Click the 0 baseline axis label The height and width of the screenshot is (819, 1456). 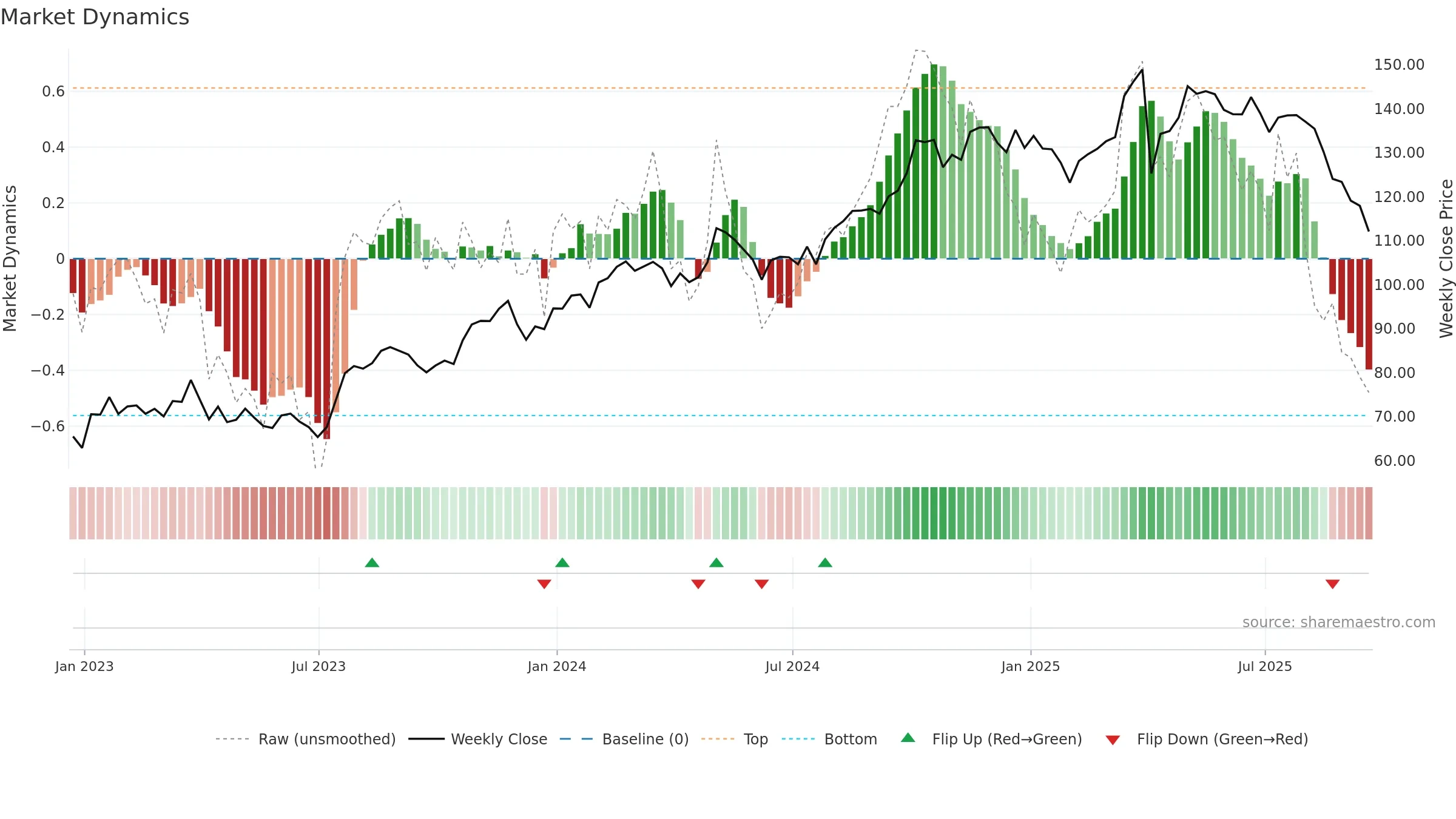tap(60, 258)
